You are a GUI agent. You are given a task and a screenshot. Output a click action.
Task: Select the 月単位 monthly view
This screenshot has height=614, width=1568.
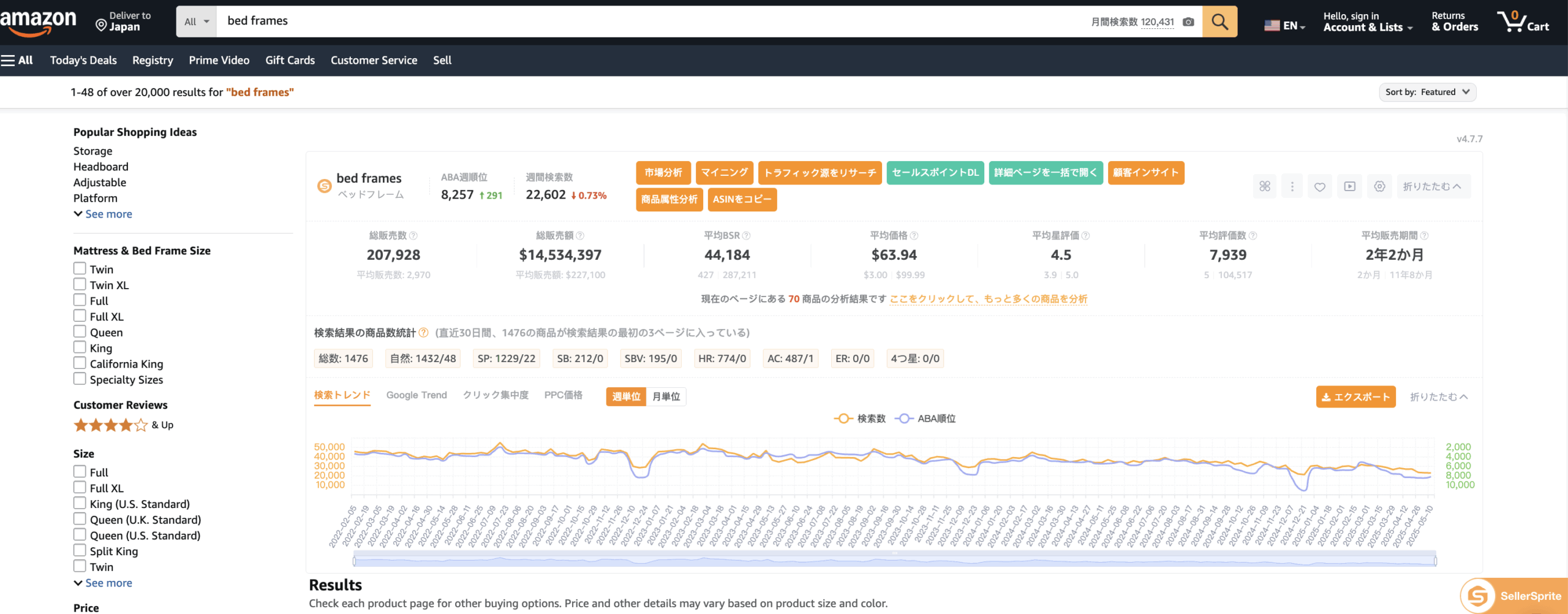666,396
